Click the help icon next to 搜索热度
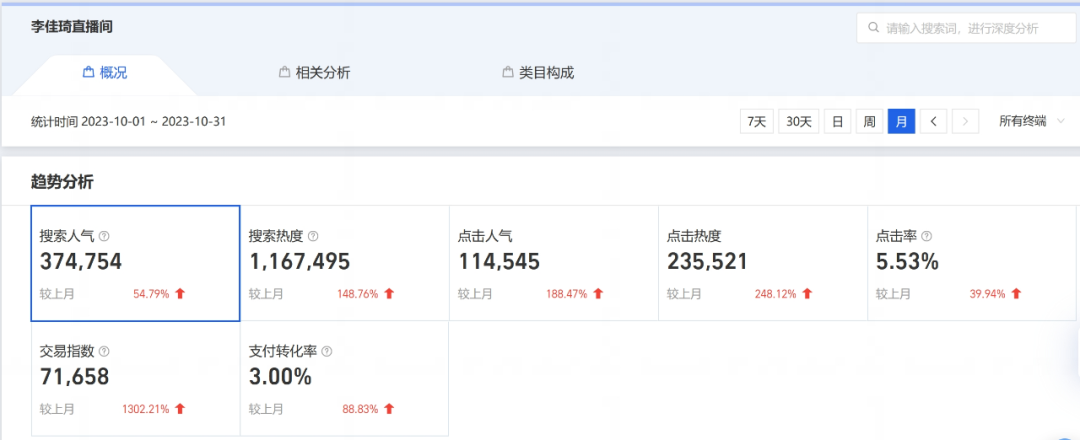The image size is (1080, 440). click(x=313, y=236)
